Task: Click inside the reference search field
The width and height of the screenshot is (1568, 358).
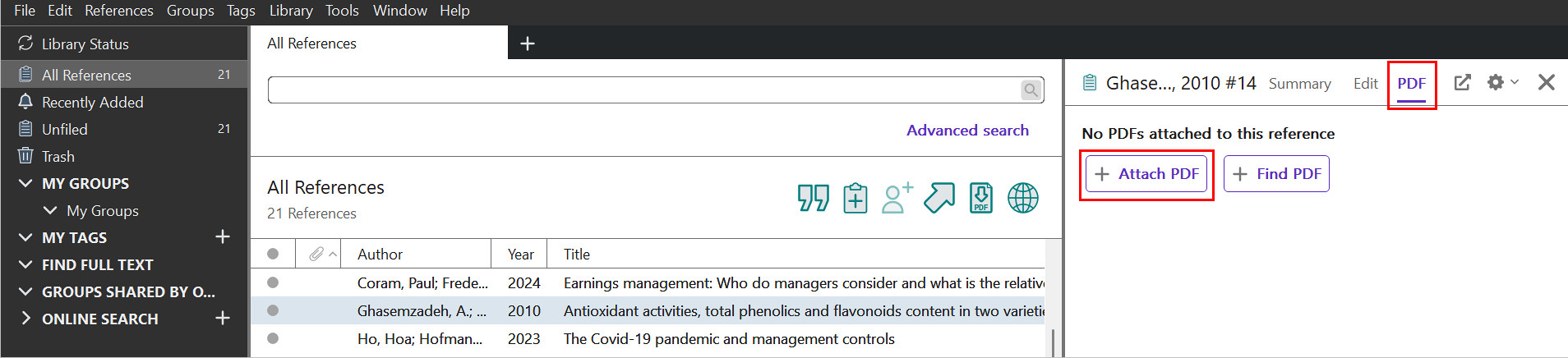Action: [644, 89]
